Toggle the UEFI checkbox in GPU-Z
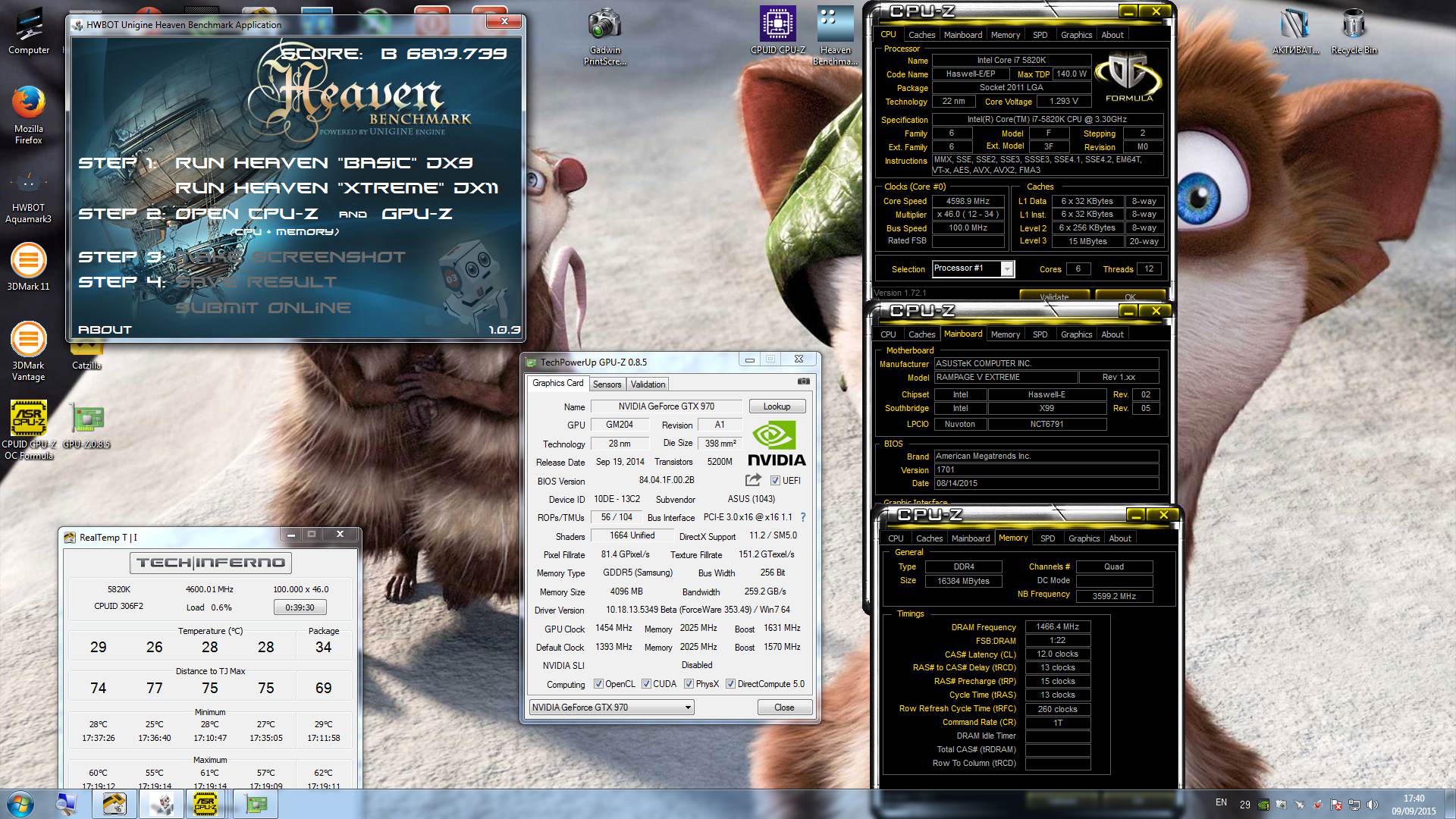1456x819 pixels. point(775,480)
